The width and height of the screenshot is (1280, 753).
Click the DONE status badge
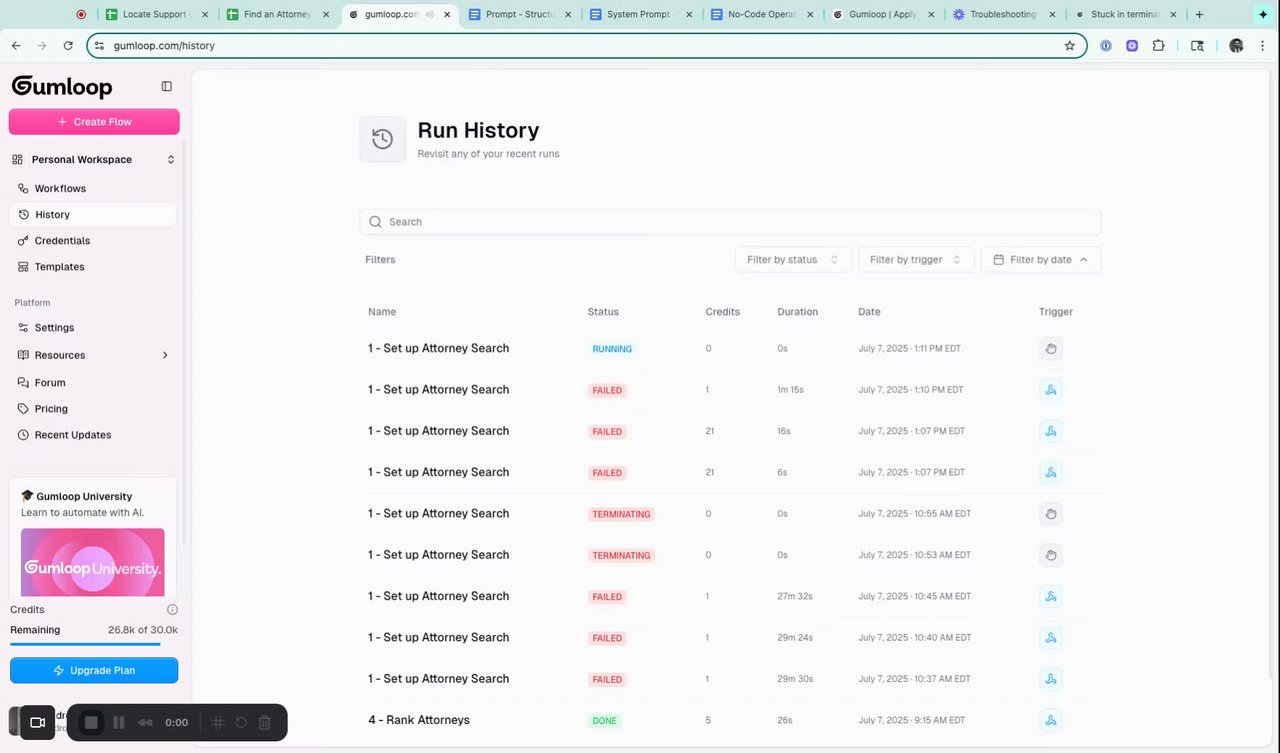click(x=605, y=720)
